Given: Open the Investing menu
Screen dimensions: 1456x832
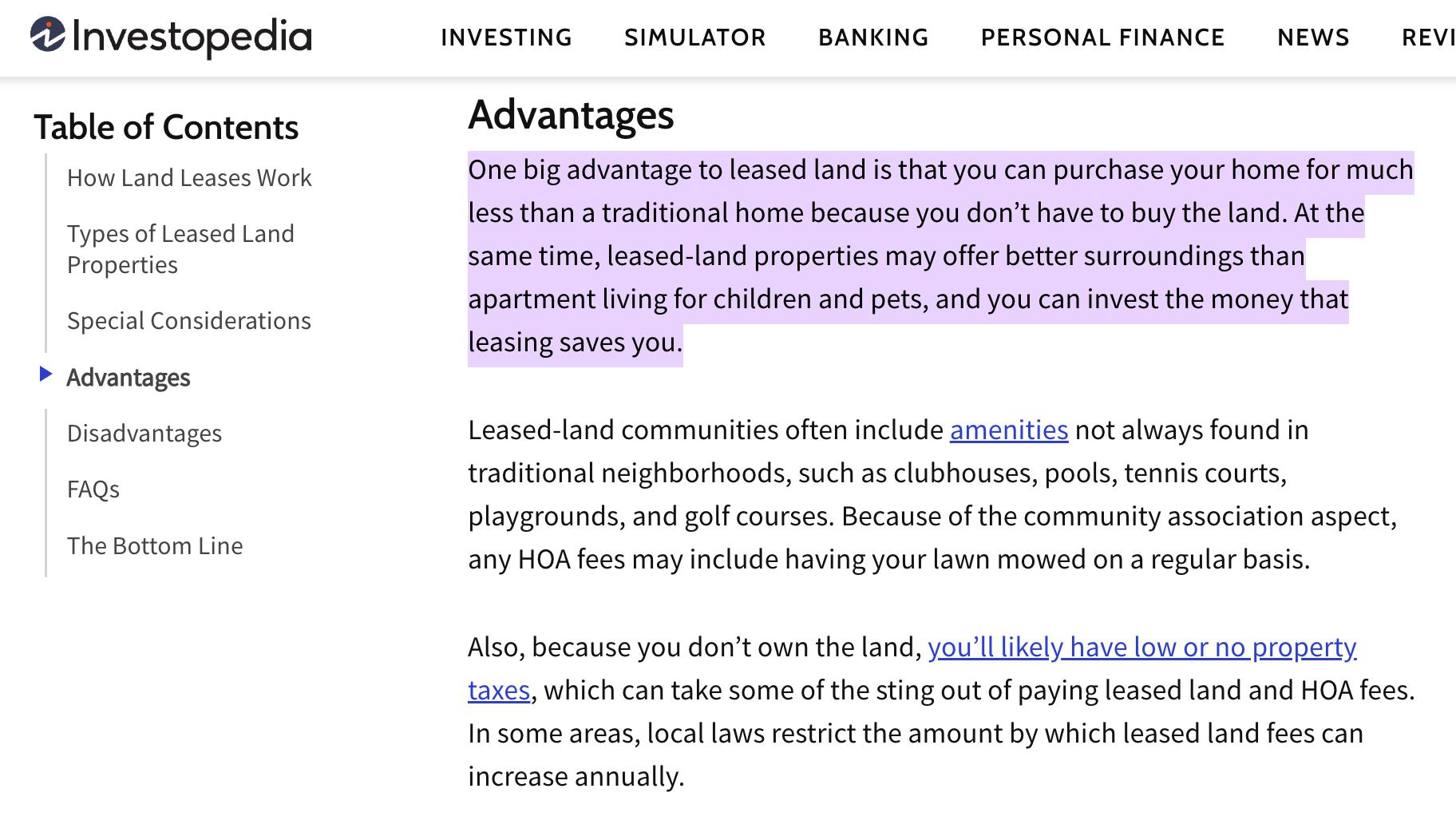Looking at the screenshot, I should click(506, 38).
